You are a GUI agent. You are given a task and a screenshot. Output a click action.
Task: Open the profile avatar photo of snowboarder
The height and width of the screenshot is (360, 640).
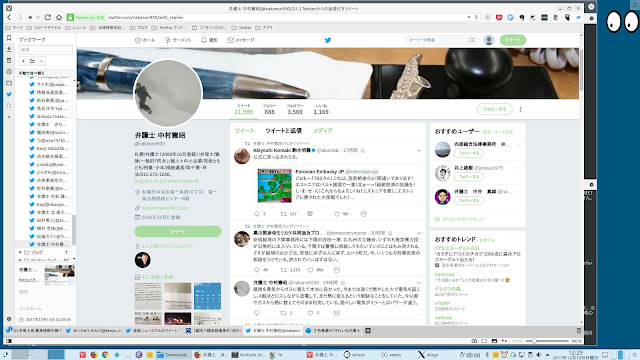[x=168, y=93]
